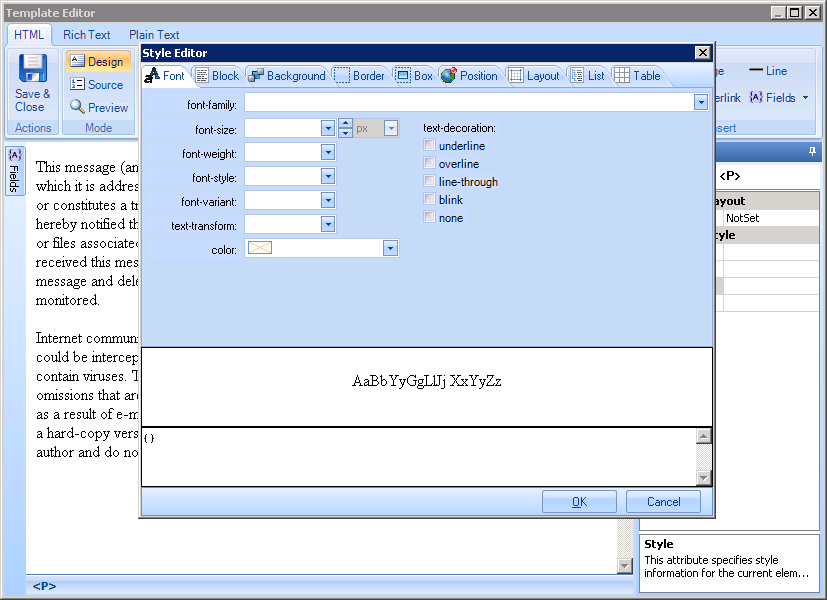Click the font preview sample text

[x=427, y=381]
